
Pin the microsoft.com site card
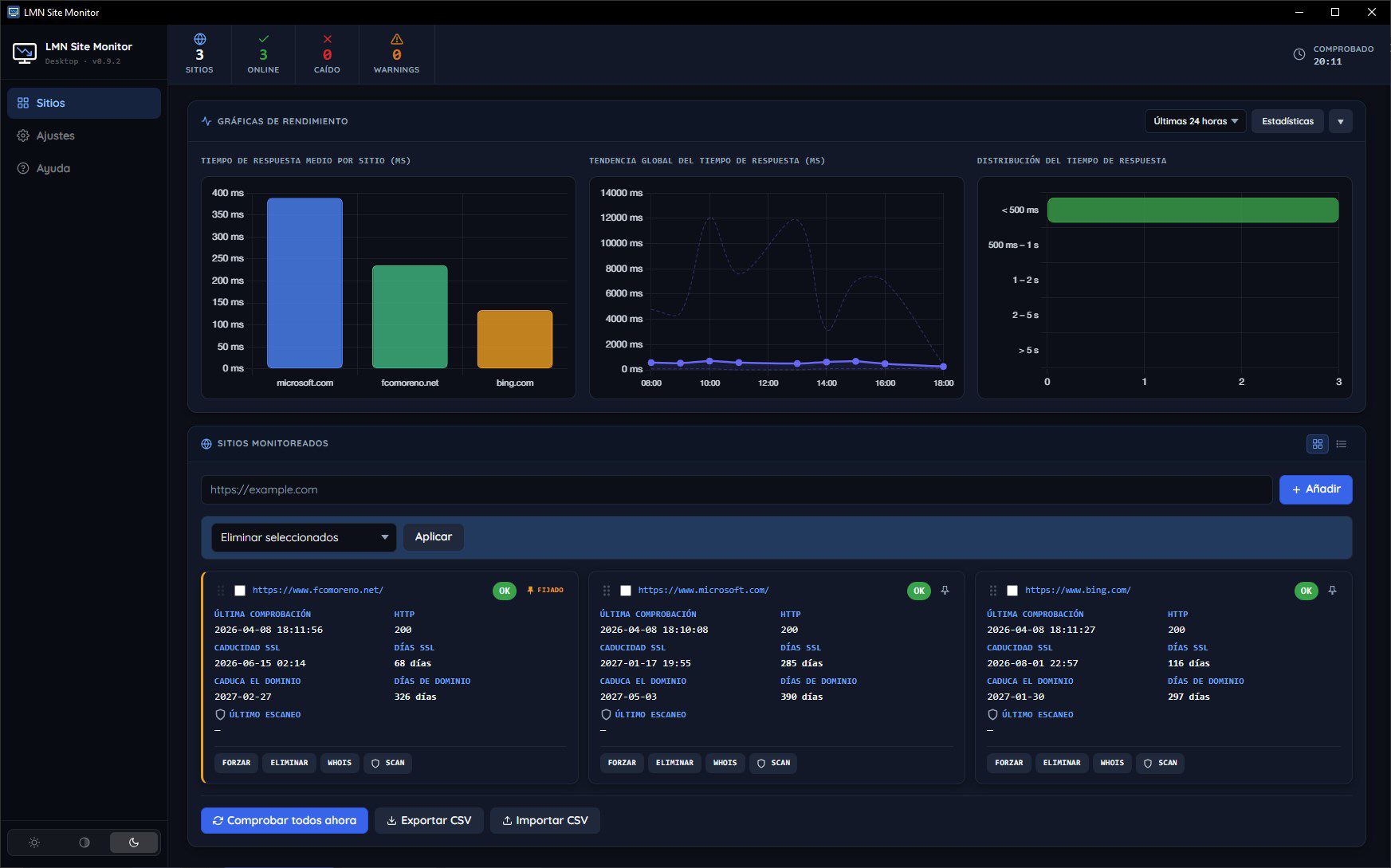coord(945,591)
